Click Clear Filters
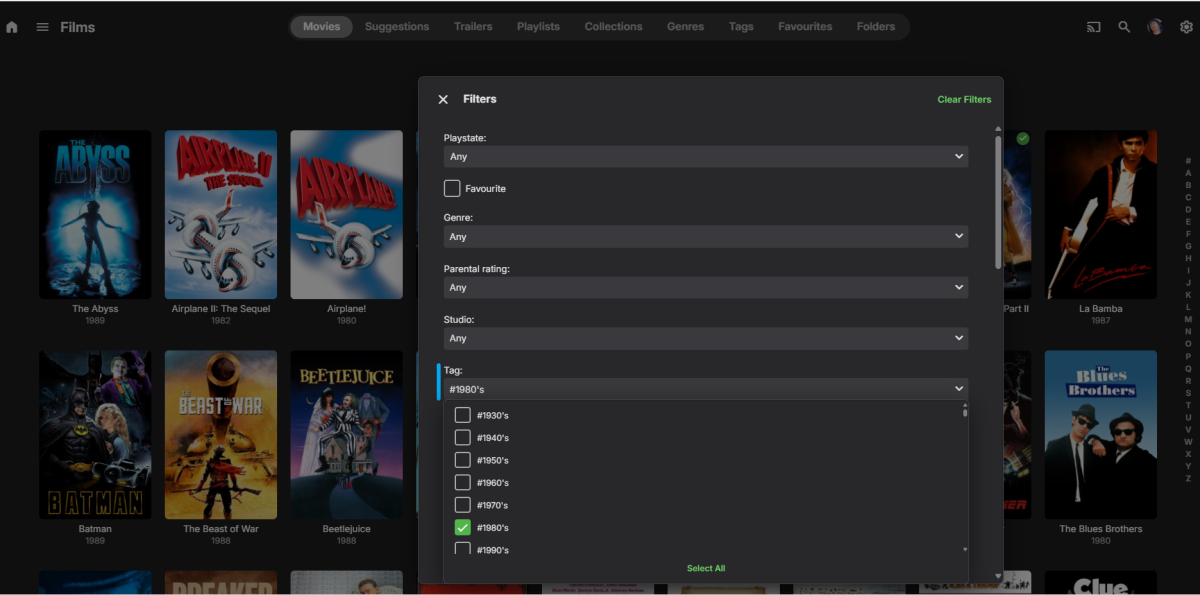Screen dimensions: 1200x595 point(964,99)
